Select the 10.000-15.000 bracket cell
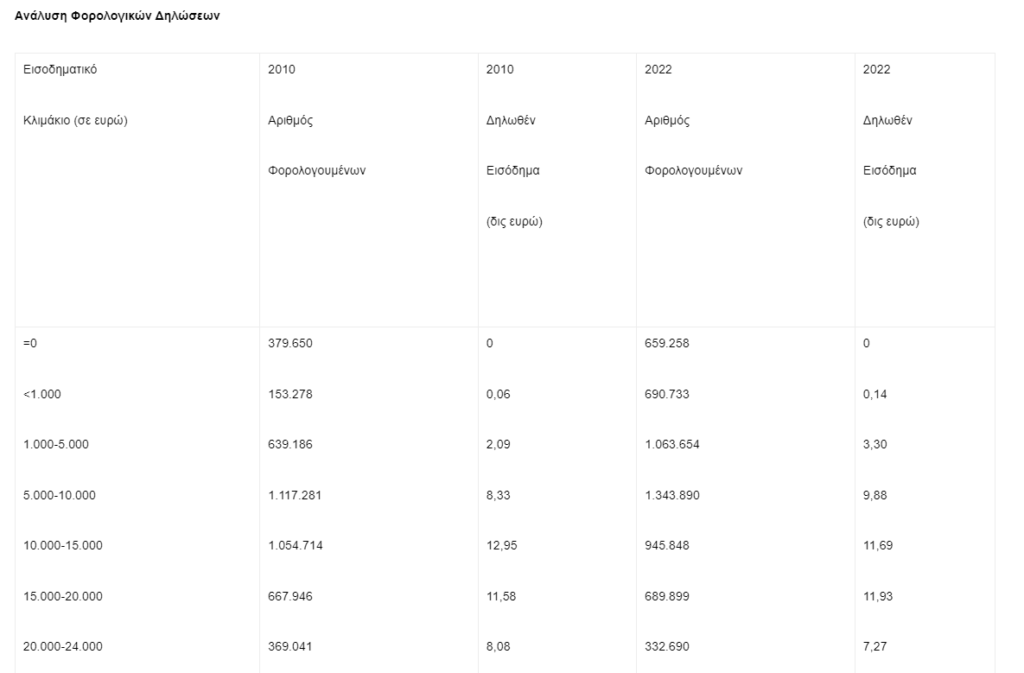Image resolution: width=1024 pixels, height=673 pixels. [63, 546]
